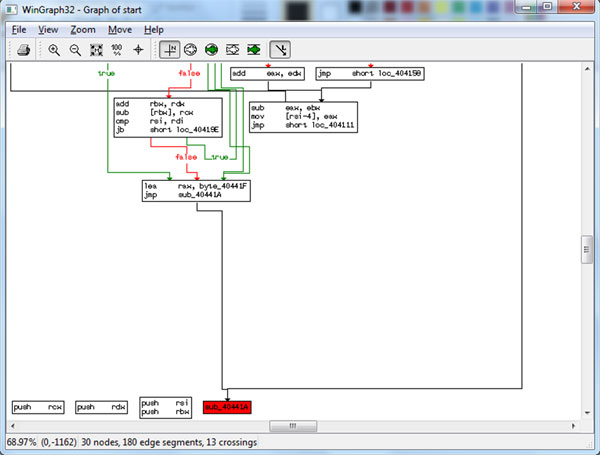Viewport: 600px width, 455px height.
Task: Click the (0,-1162) coordinates in status bar
Action: pos(59,442)
